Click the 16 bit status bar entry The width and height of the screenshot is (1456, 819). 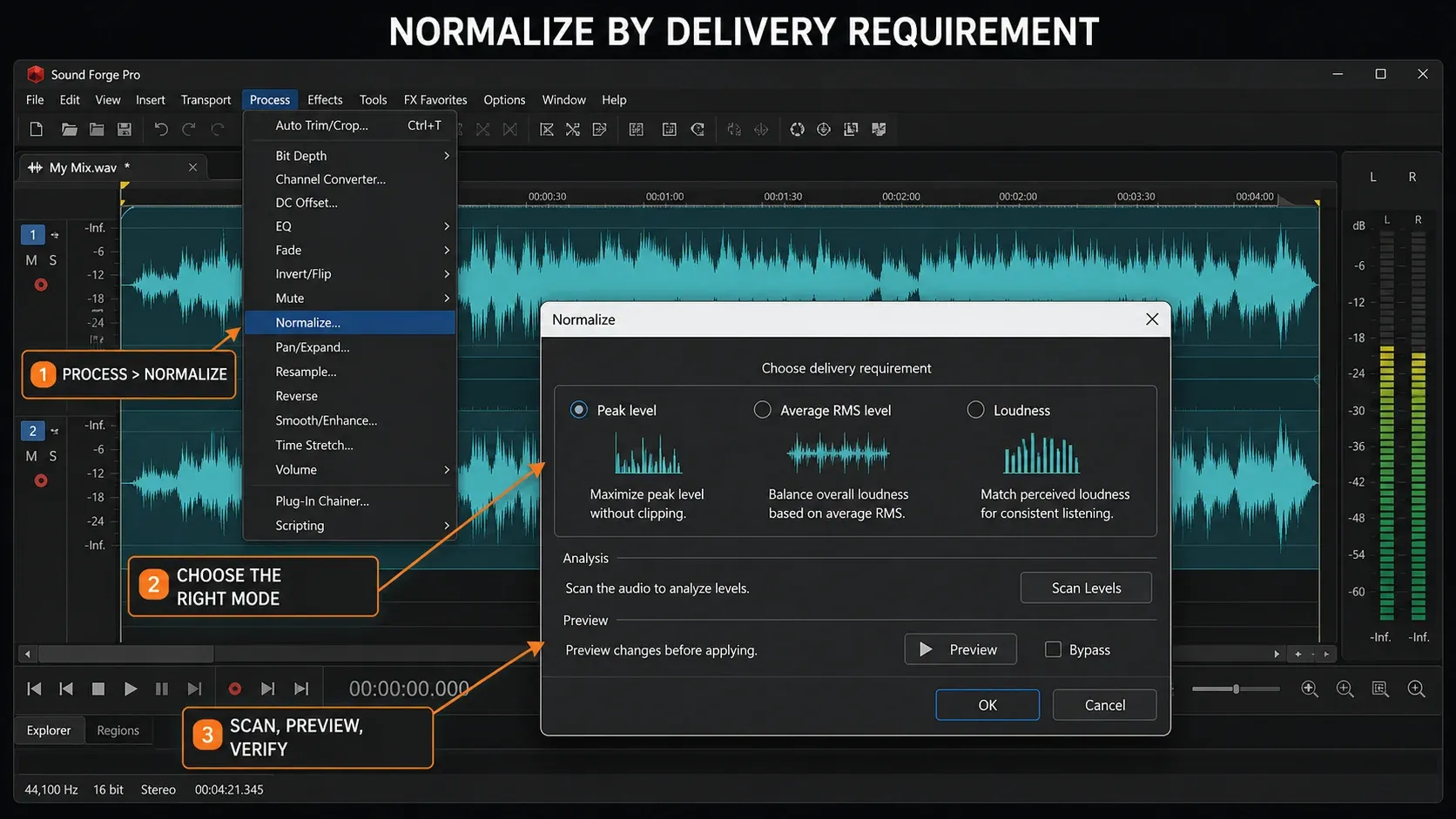[108, 789]
